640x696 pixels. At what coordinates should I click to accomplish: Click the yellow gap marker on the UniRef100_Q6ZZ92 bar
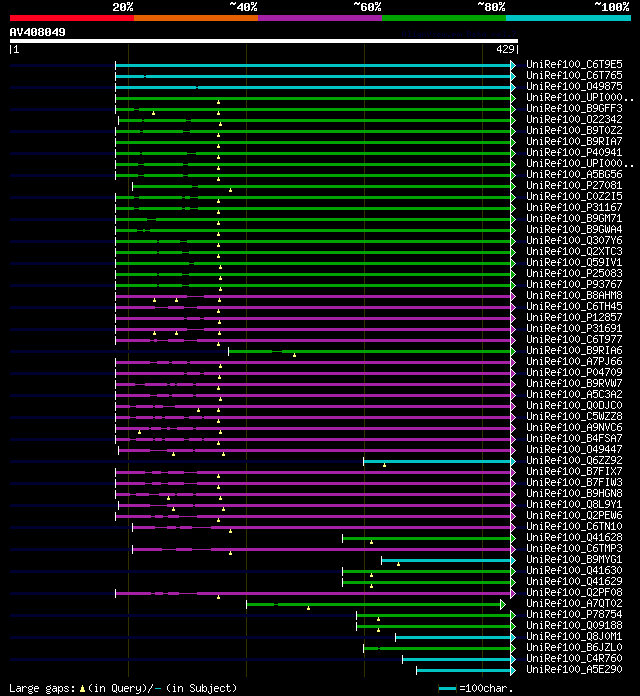(x=384, y=465)
